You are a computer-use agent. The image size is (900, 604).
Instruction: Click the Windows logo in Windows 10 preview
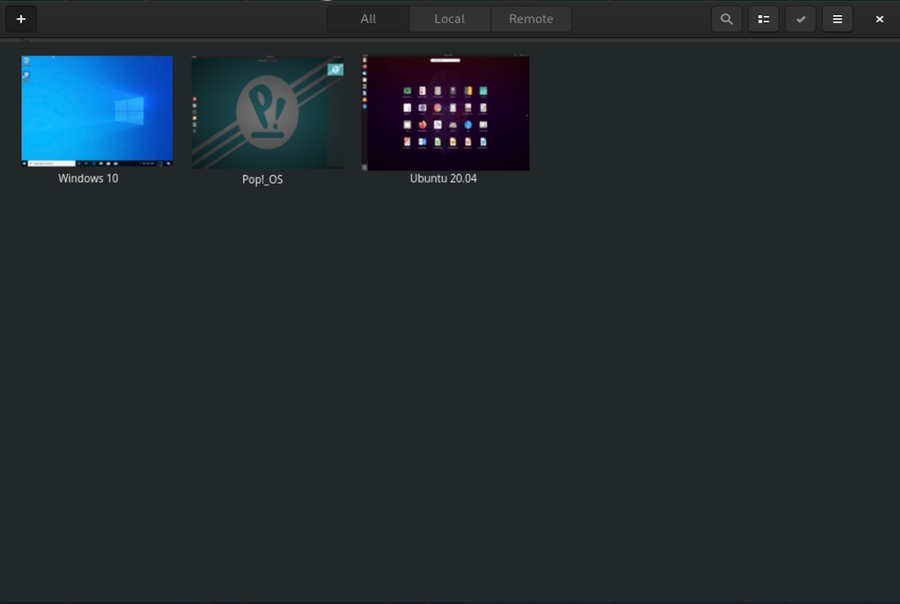pyautogui.click(x=129, y=110)
